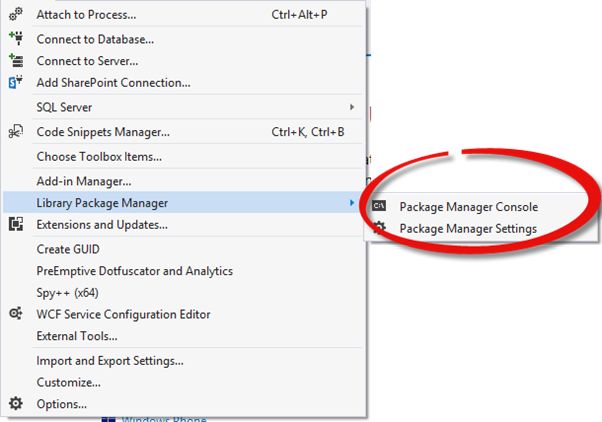The image size is (602, 422).
Task: Click the Package Manager Console icon
Action: pyautogui.click(x=379, y=207)
